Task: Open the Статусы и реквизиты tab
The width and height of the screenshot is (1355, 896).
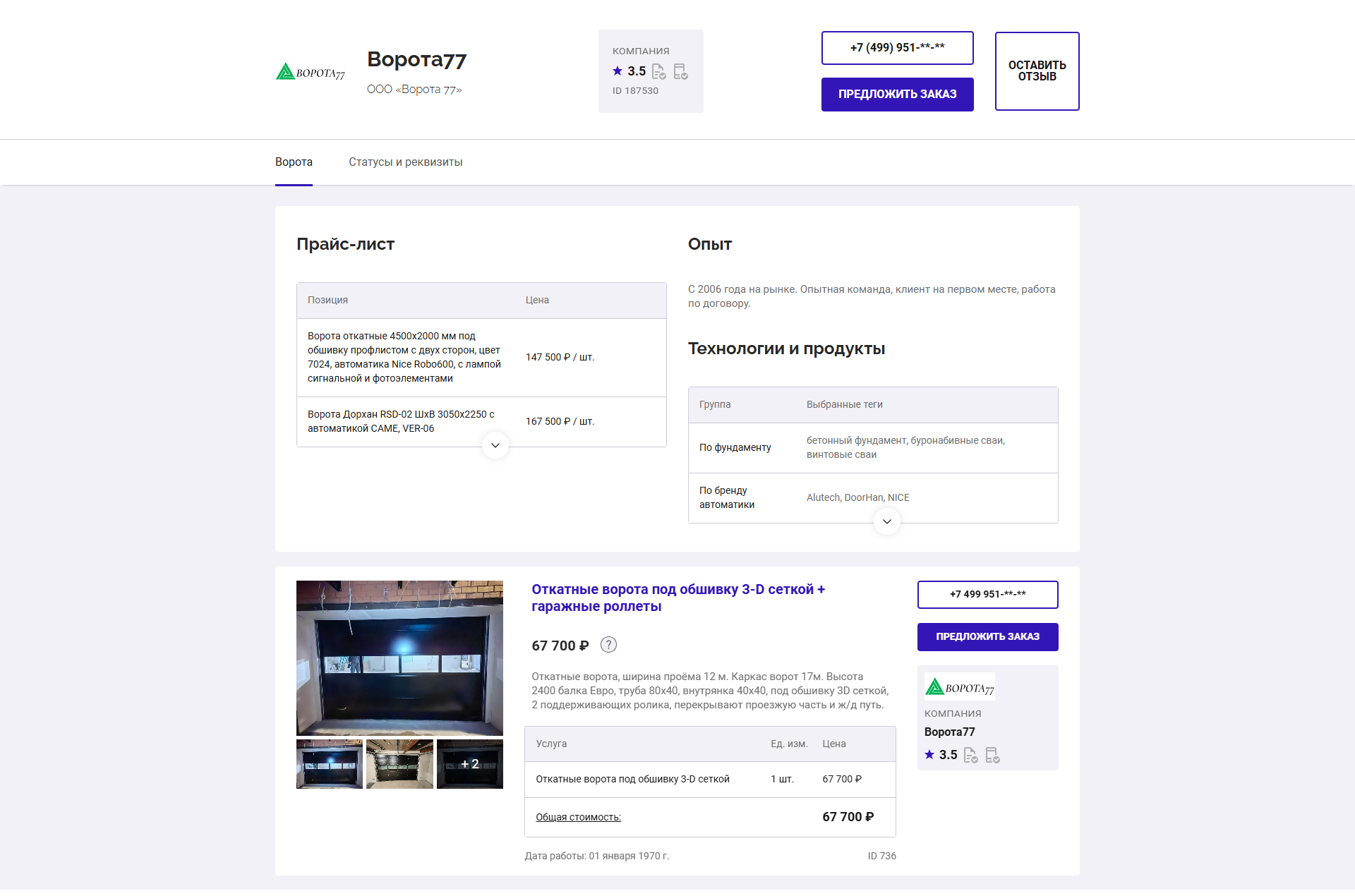Action: click(x=405, y=162)
